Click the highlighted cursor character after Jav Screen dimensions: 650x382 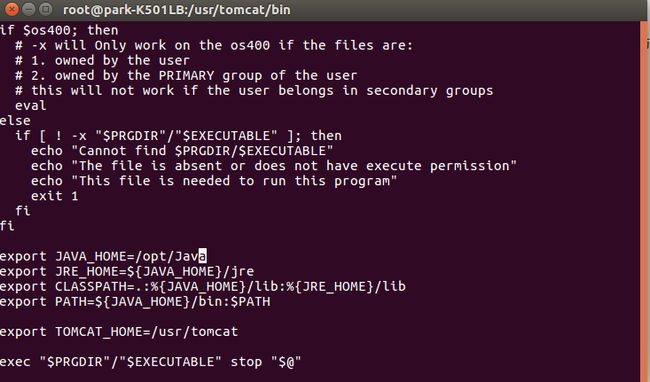(x=202, y=256)
